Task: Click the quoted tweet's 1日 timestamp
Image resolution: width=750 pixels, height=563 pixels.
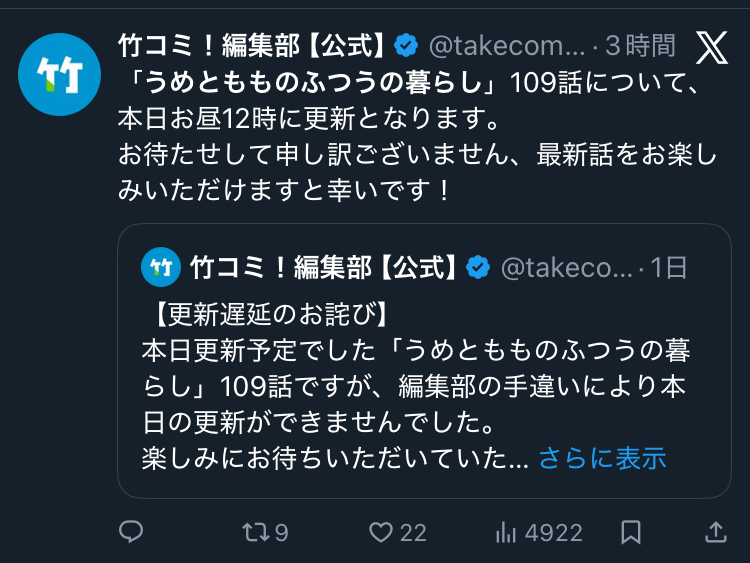Action: click(x=669, y=267)
